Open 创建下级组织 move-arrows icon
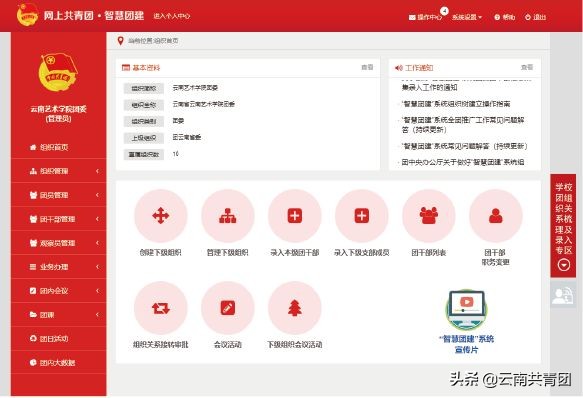The height and width of the screenshot is (398, 583). click(x=161, y=216)
